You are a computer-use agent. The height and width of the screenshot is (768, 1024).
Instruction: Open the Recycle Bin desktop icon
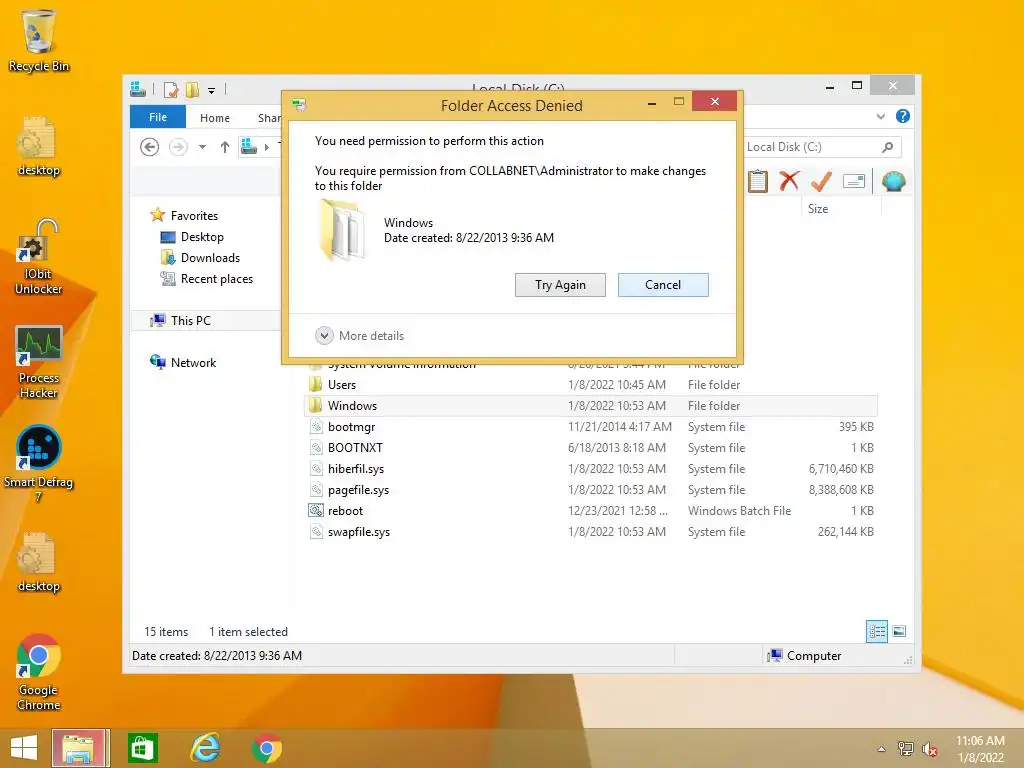pyautogui.click(x=38, y=40)
